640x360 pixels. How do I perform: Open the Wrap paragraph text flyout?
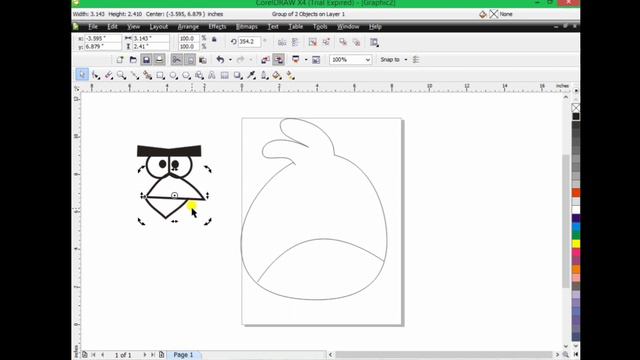pos(374,42)
